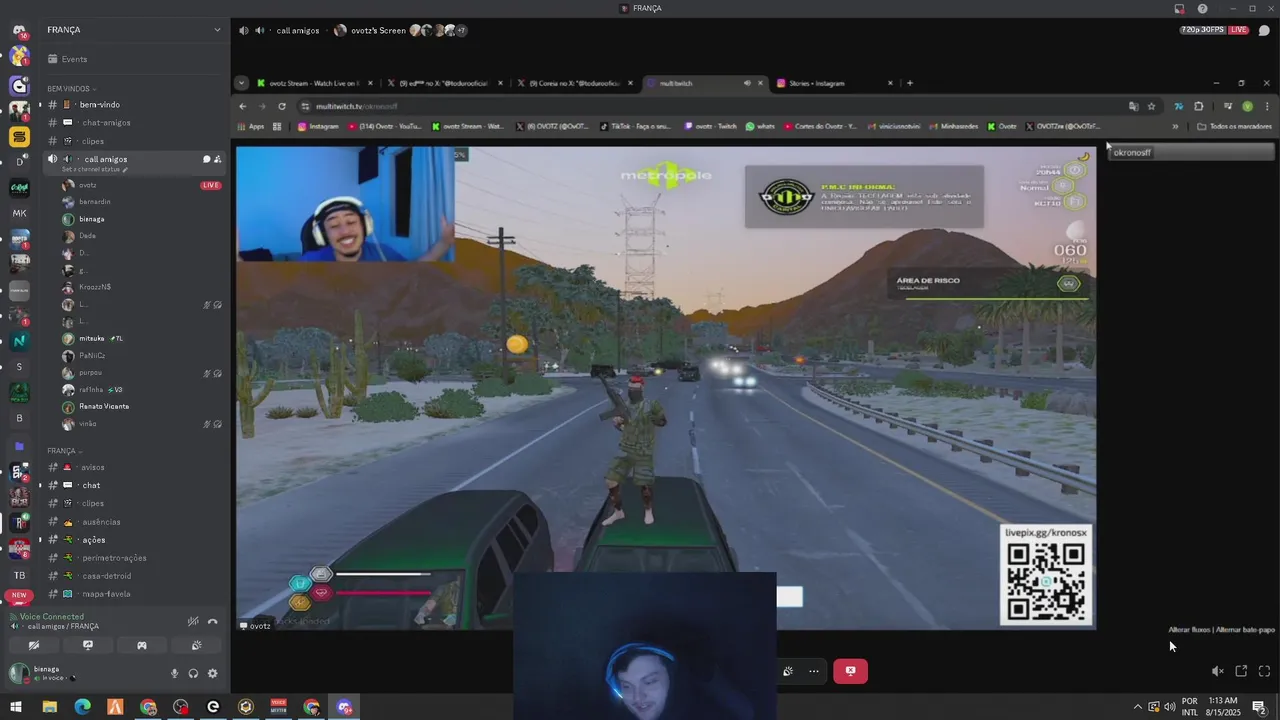Open tab search dropdown in streamed browser
This screenshot has width=1280, height=720.
coord(241,83)
